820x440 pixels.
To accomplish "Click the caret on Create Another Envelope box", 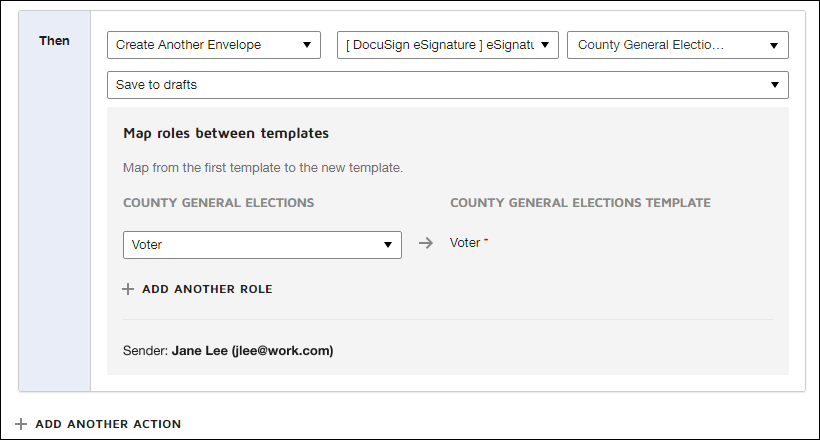I will [x=306, y=45].
